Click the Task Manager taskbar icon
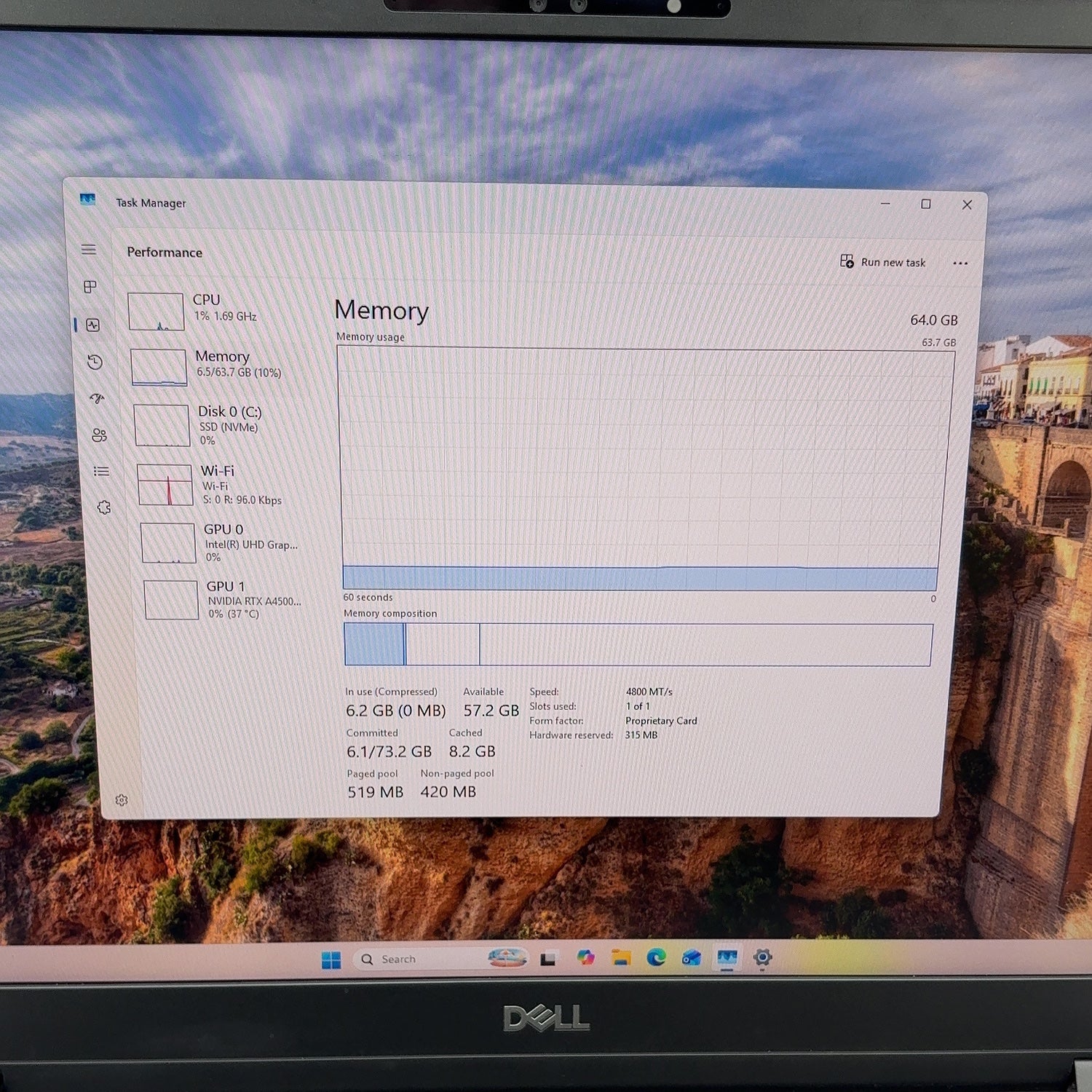 727,957
